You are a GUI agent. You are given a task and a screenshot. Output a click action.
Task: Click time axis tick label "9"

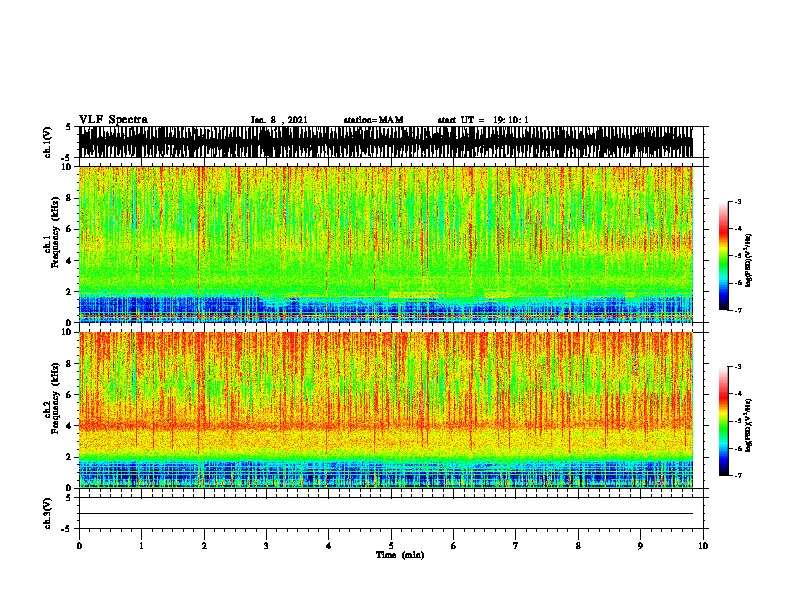(640, 546)
